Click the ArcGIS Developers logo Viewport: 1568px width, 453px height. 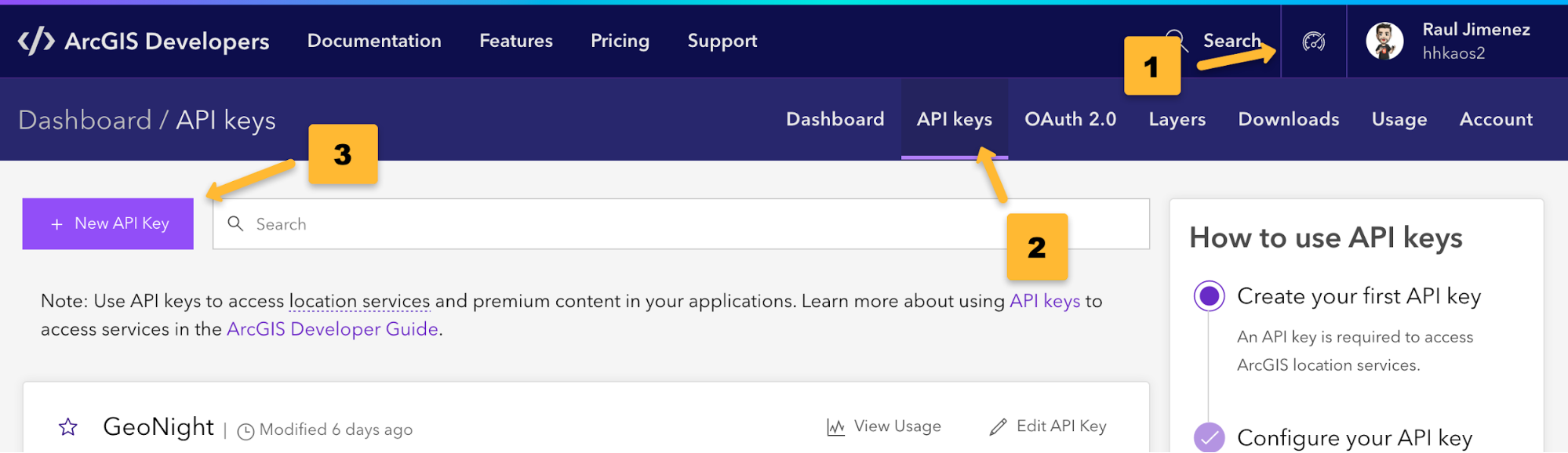(144, 41)
